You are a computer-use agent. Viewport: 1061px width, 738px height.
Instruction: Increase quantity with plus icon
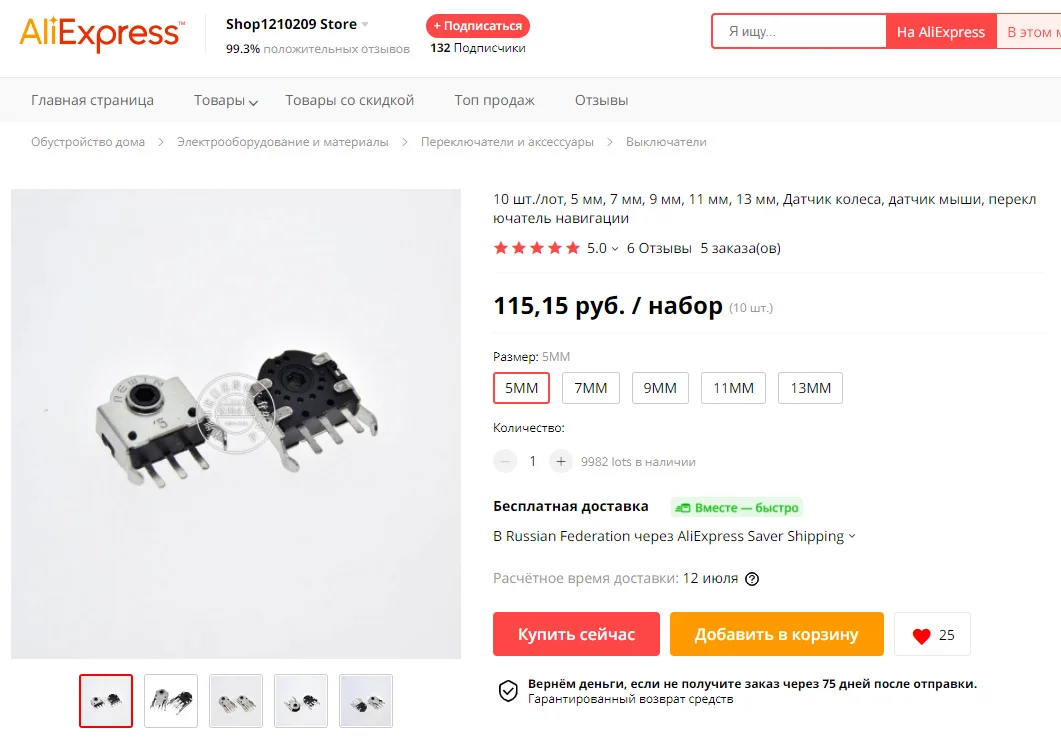point(560,461)
